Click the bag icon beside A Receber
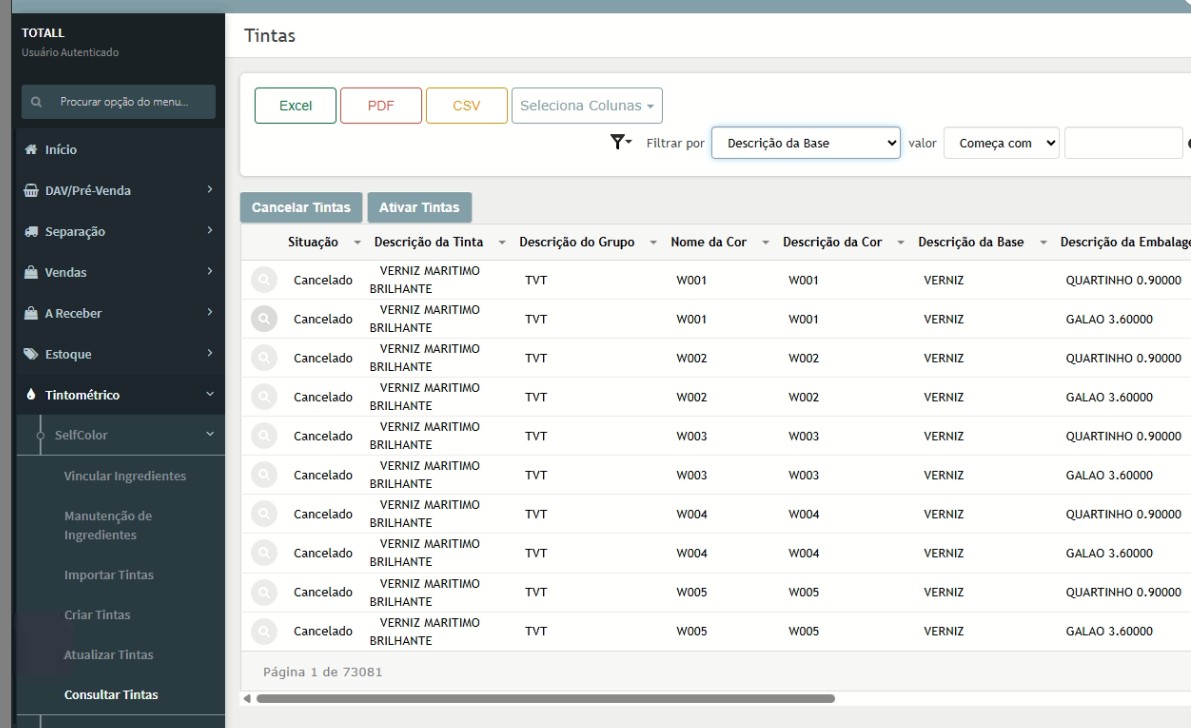Screen dimensions: 1191x728 [x=30, y=313]
